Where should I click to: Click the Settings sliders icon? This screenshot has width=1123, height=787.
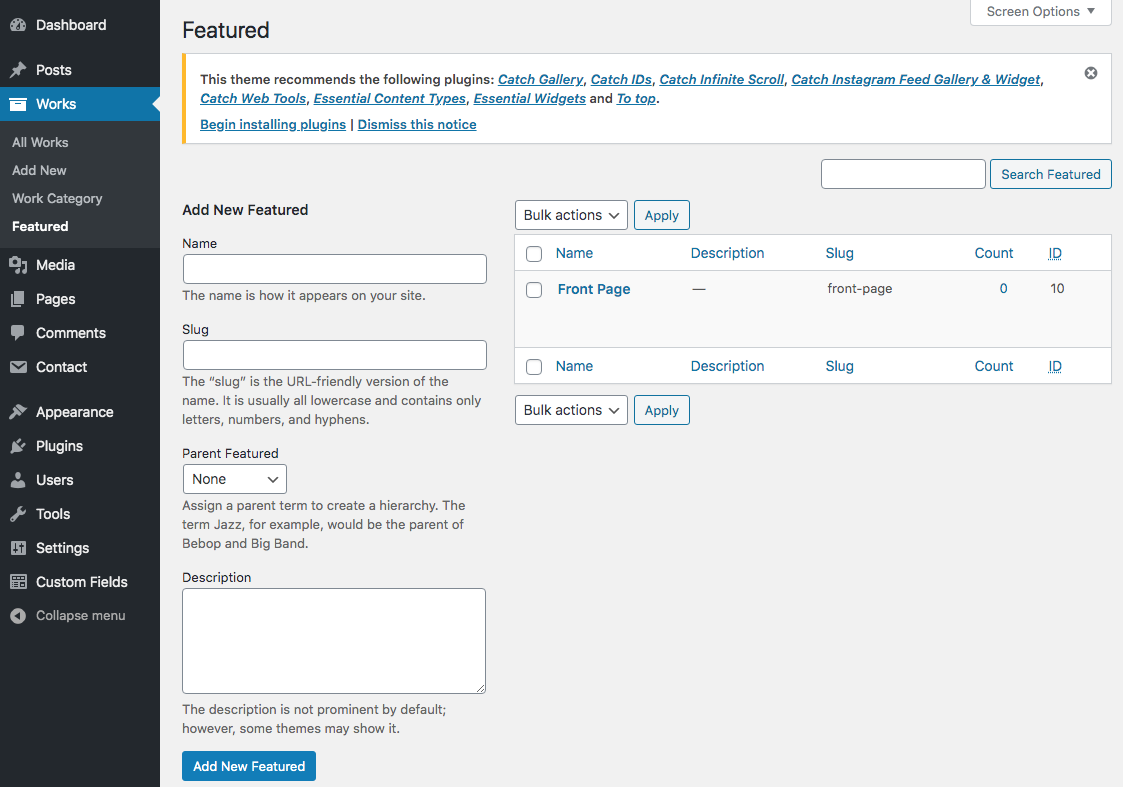tap(18, 548)
